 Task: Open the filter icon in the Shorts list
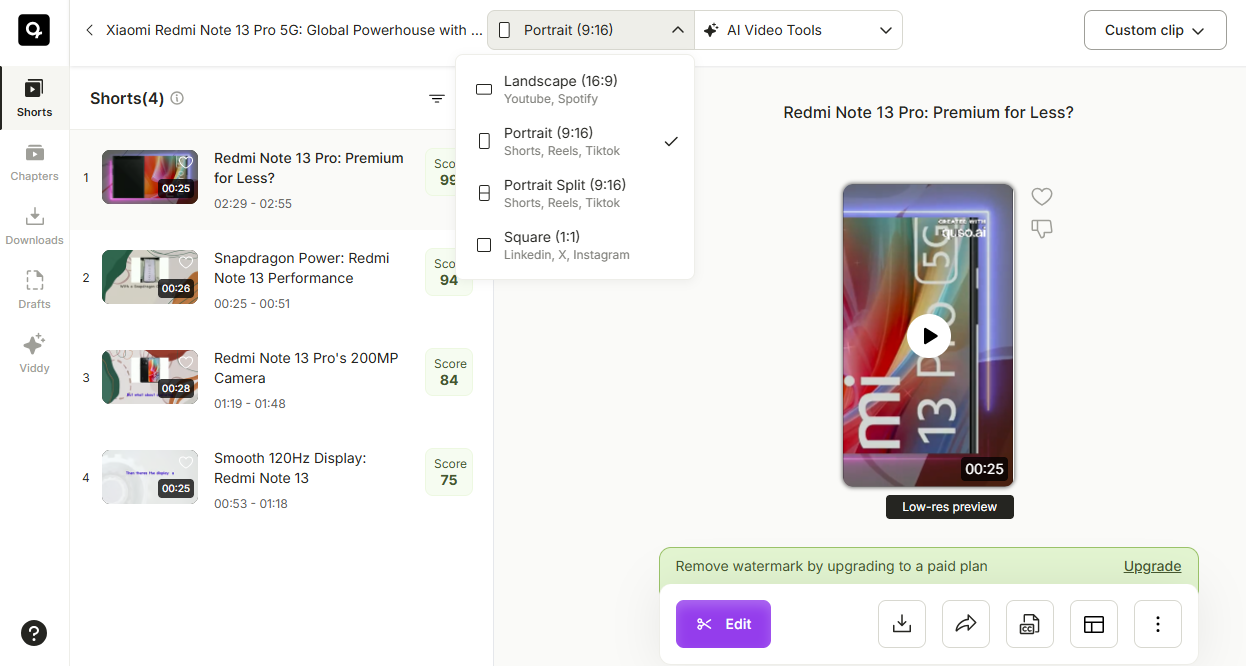pyautogui.click(x=437, y=98)
